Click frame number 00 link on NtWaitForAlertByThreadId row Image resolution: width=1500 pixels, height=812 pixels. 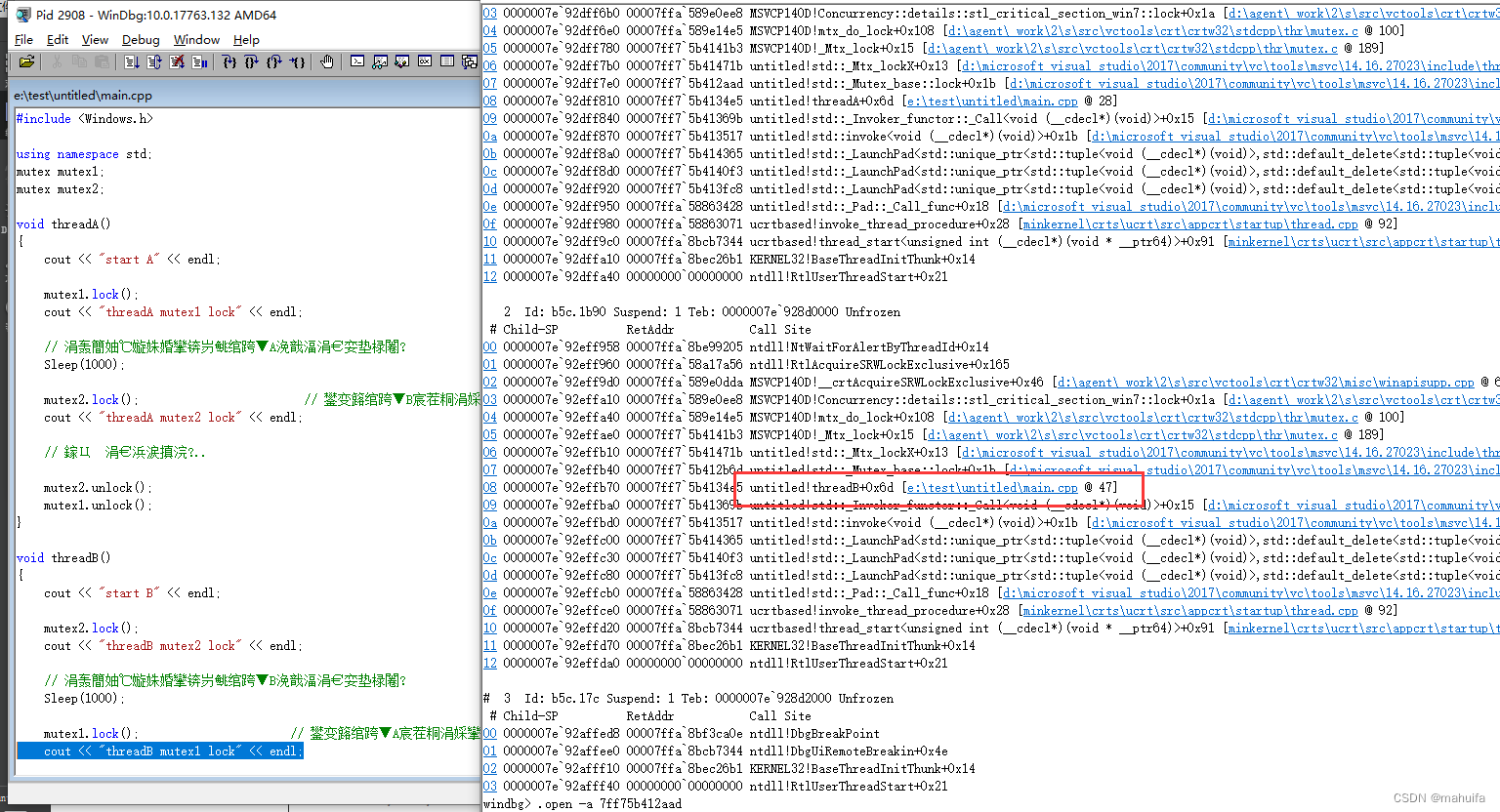[490, 347]
